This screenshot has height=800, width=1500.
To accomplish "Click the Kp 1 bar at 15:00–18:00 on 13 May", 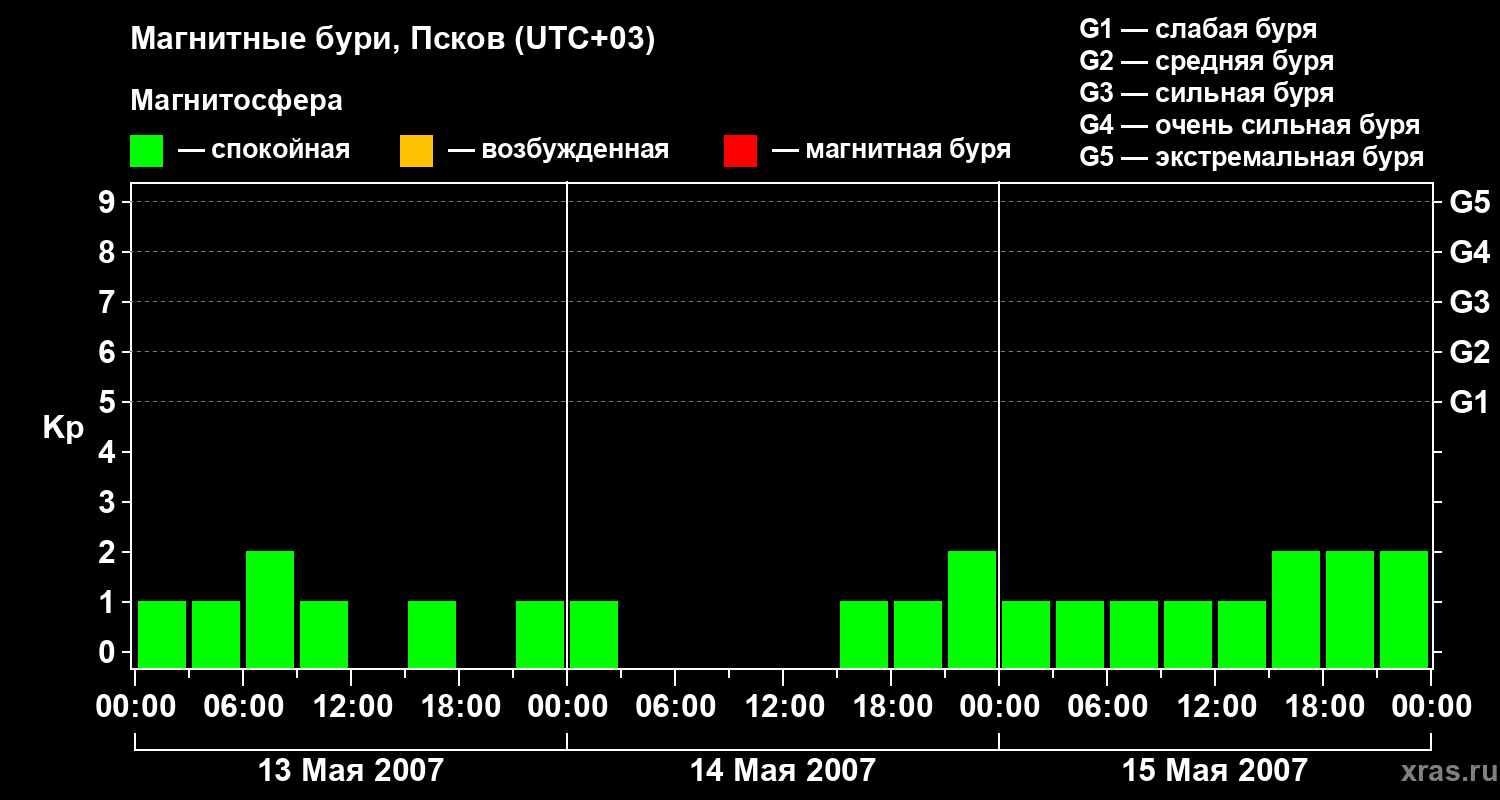I will (x=432, y=634).
